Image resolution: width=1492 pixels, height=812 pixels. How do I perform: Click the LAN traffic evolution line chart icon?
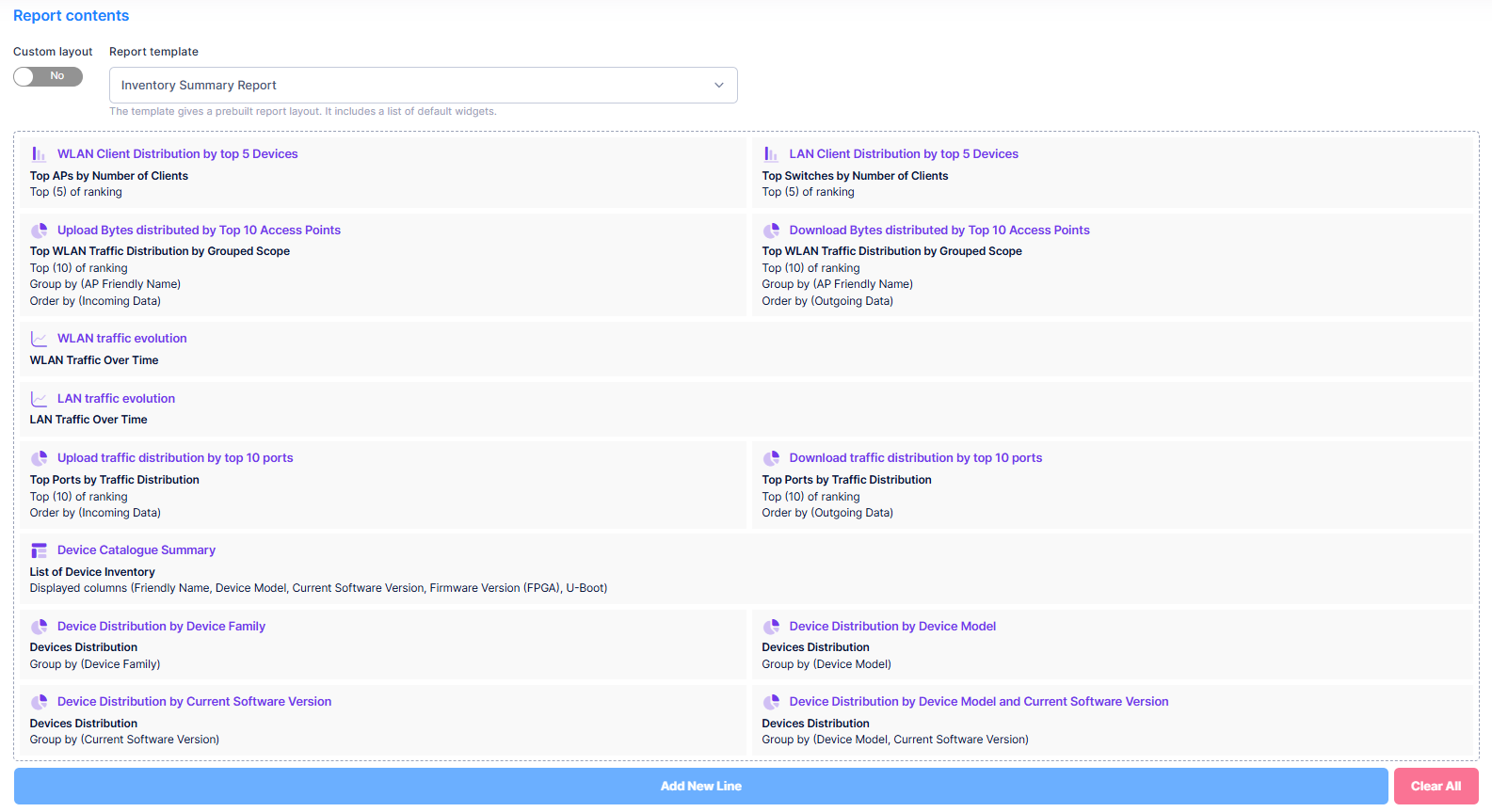click(39, 399)
